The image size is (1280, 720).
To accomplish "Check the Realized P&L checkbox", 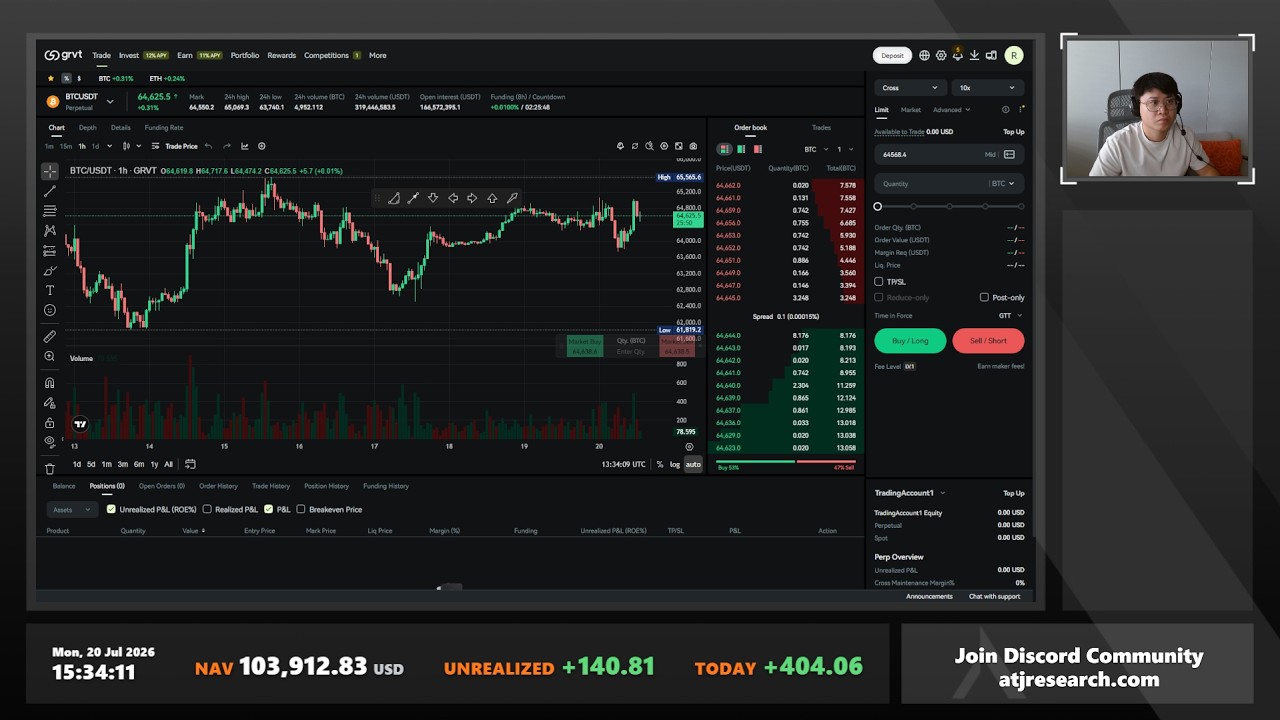I will coord(207,509).
